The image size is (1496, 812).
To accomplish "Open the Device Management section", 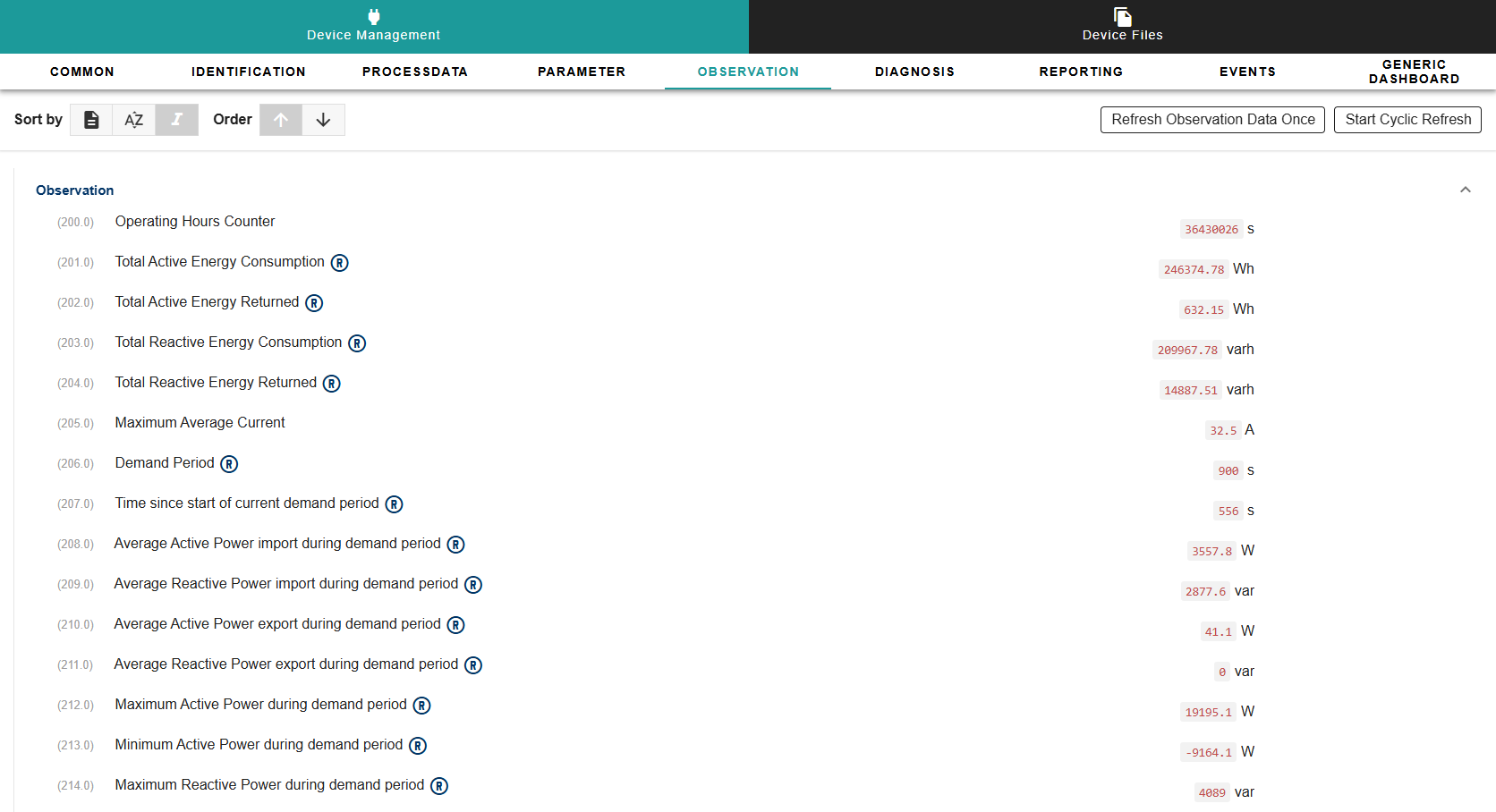I will [x=374, y=26].
